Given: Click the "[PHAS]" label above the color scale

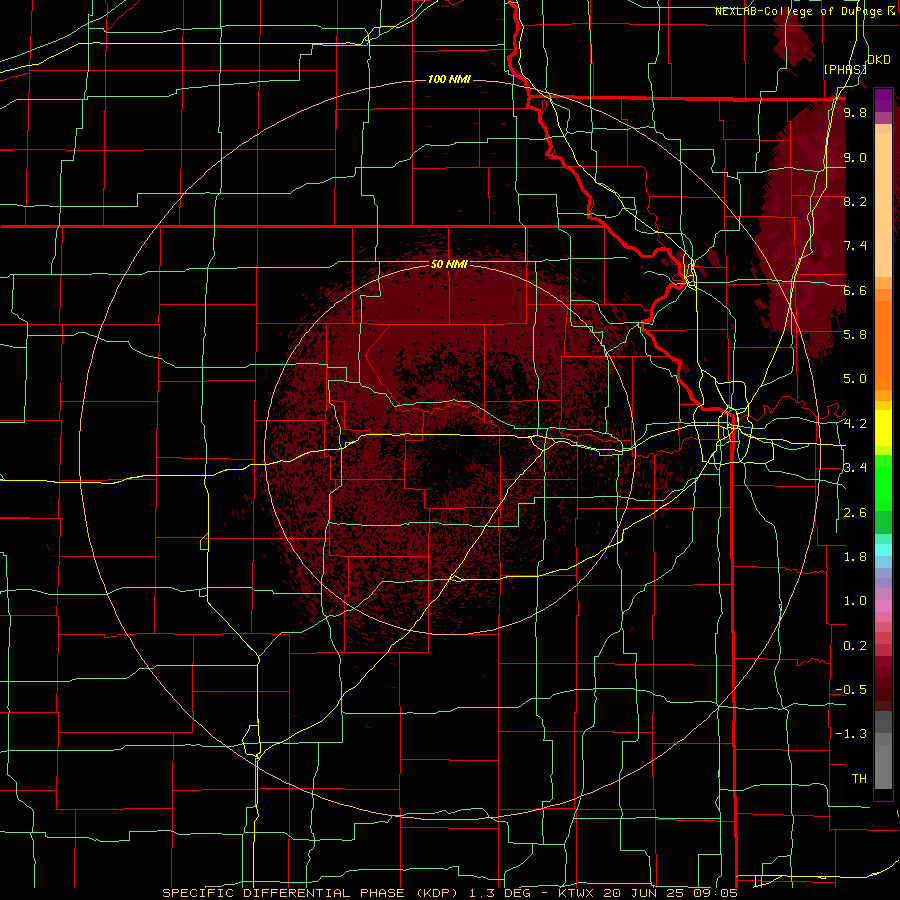Looking at the screenshot, I should [845, 69].
